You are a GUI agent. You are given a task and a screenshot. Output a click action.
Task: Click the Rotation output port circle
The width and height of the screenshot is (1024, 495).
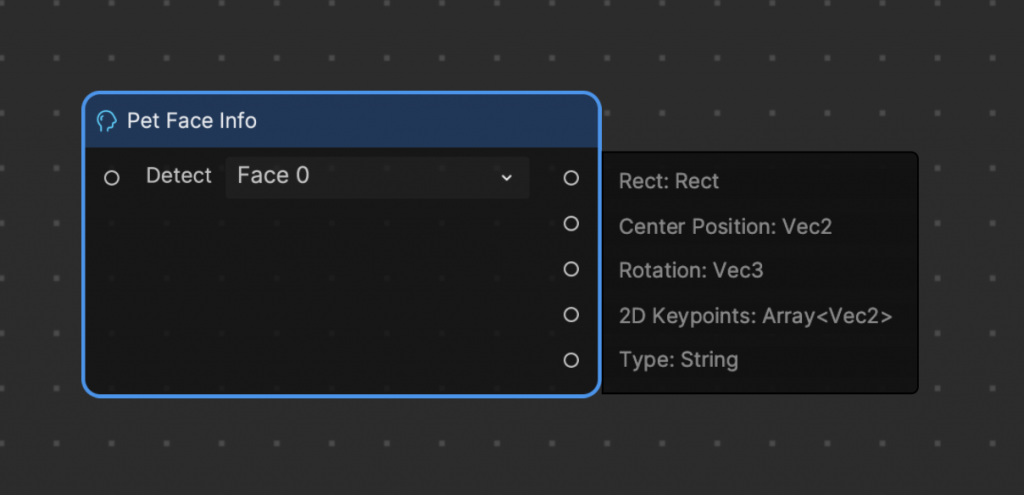point(571,269)
